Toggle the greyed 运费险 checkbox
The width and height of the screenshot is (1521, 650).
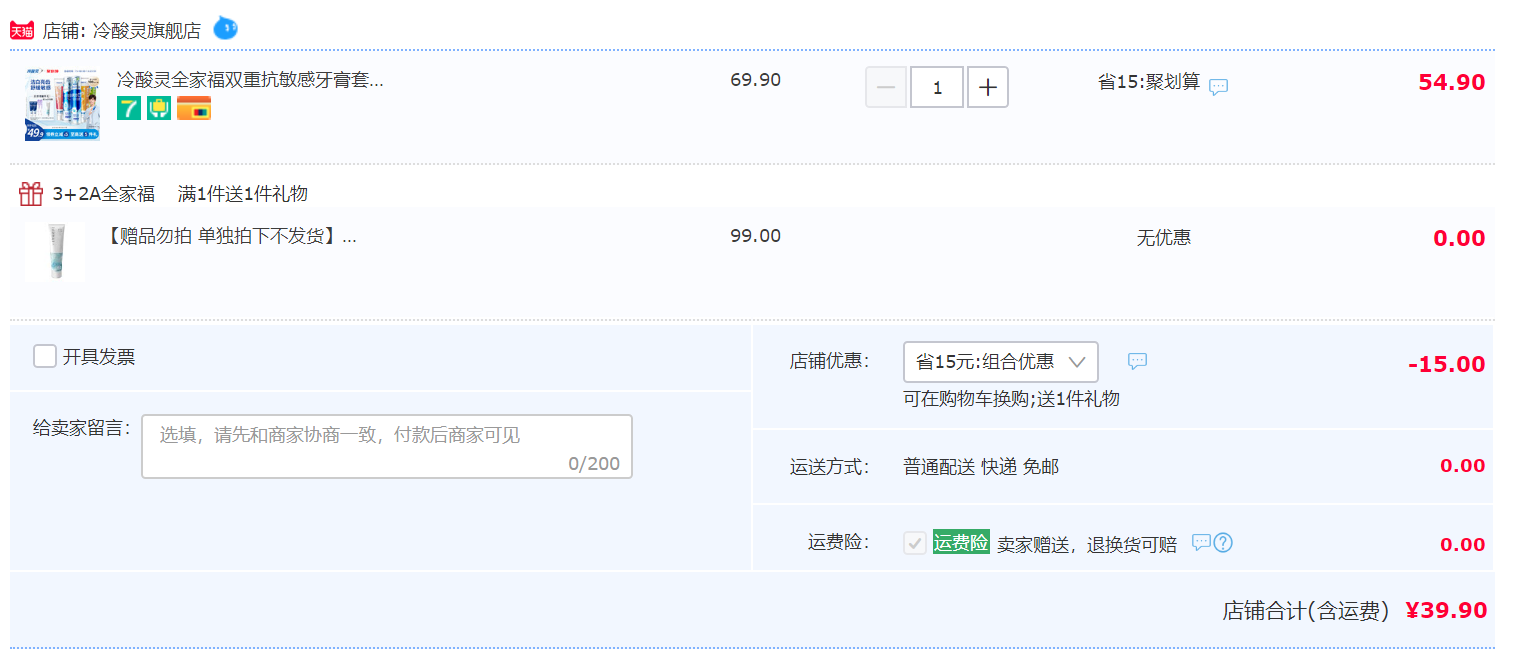coord(914,543)
